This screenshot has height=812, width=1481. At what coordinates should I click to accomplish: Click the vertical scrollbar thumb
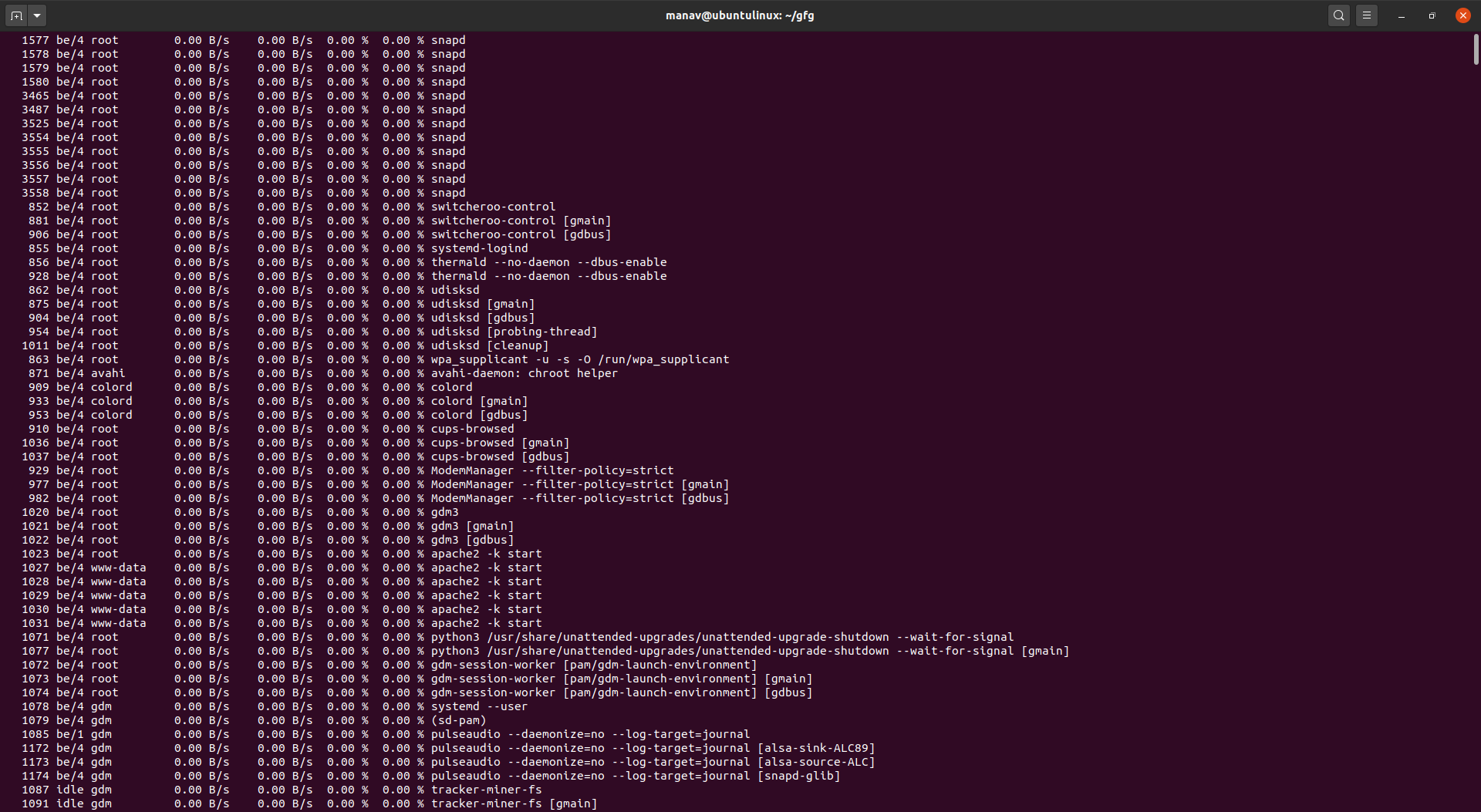click(x=1476, y=49)
